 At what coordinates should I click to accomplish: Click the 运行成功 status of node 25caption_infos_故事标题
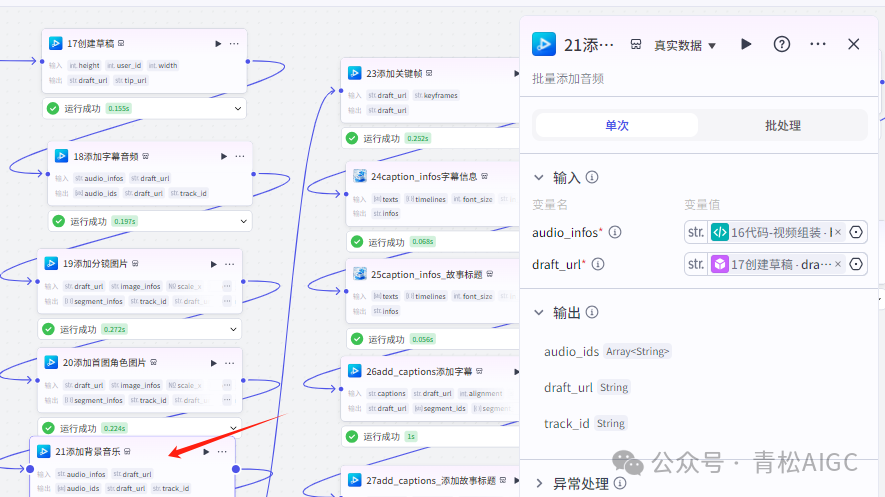386,339
